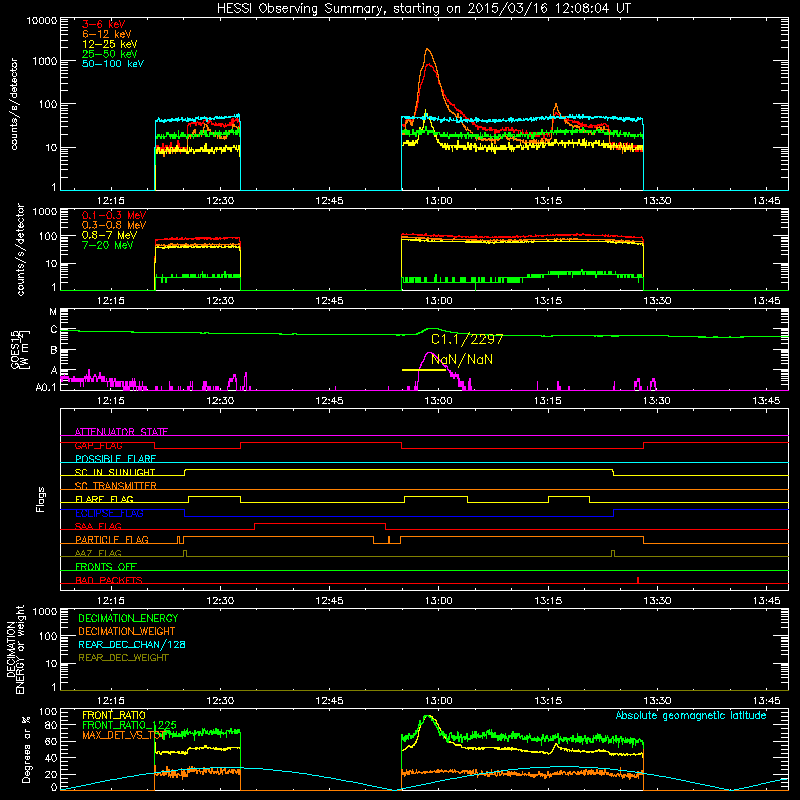Click the 'A0.1' tick in GOES panel
The width and height of the screenshot is (800, 800).
click(45, 387)
